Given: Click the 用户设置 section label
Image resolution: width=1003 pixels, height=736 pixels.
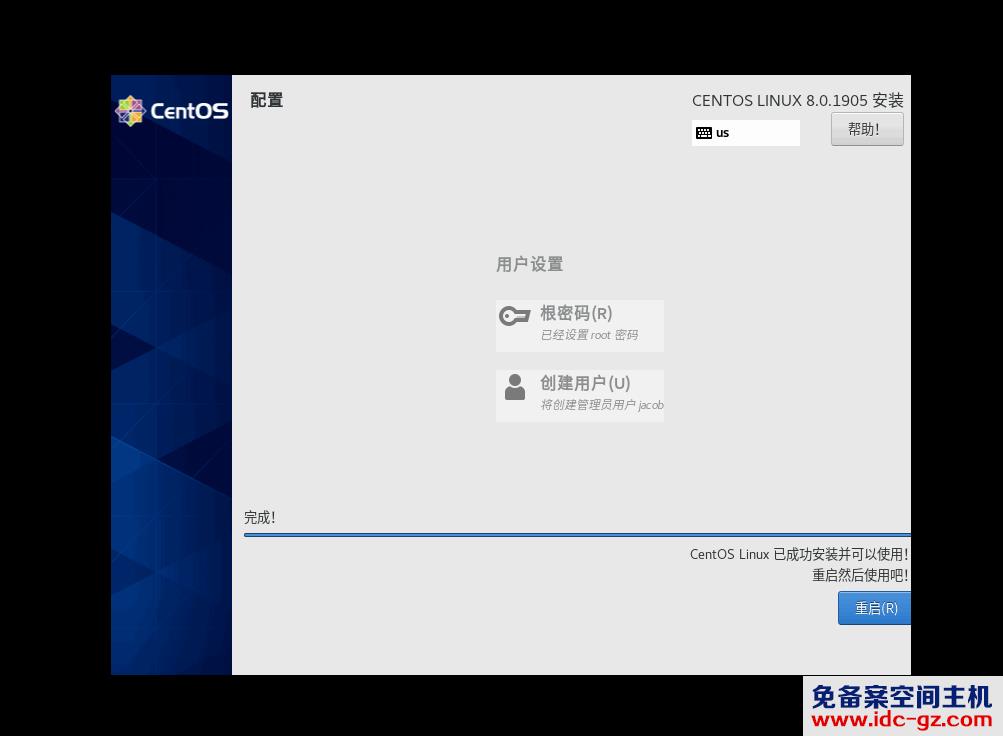Looking at the screenshot, I should pos(530,264).
